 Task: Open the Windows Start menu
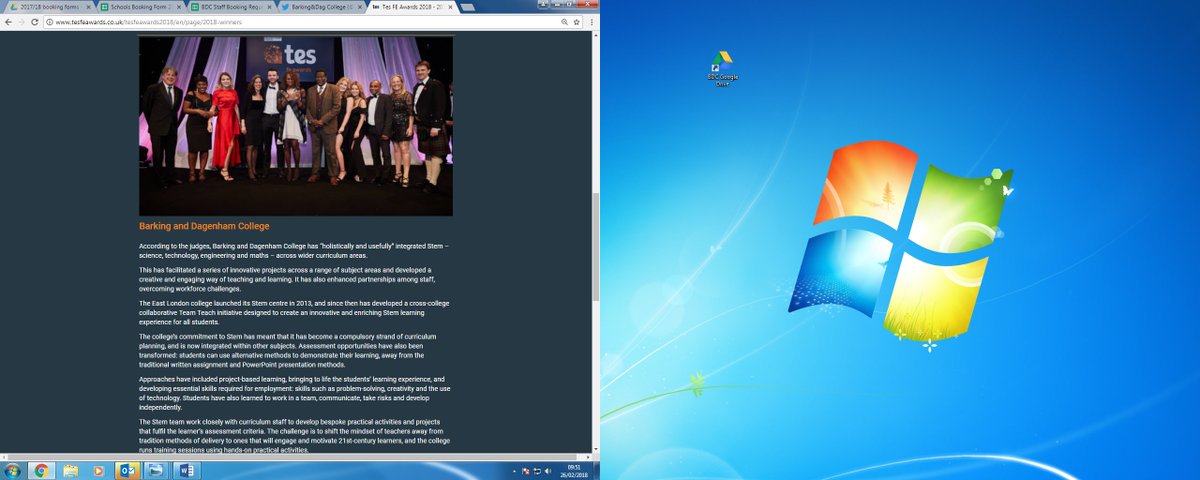12,470
